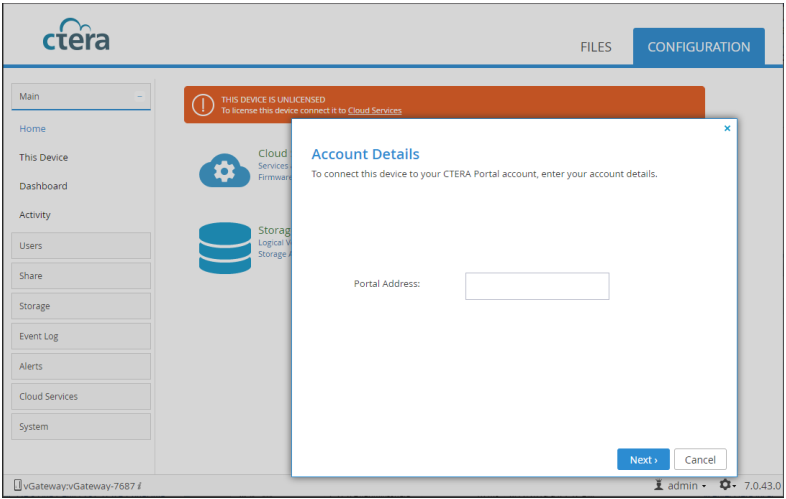Select Home in the sidebar
The image size is (786, 499).
pos(33,129)
